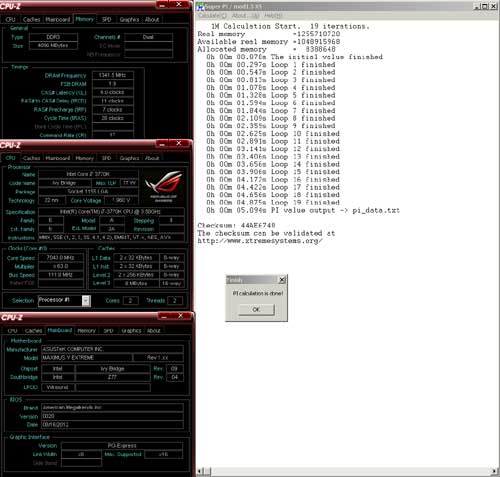Go to Graphics tab in bottom CPU-Z window
Screen dimensions: 500x477
point(131,331)
